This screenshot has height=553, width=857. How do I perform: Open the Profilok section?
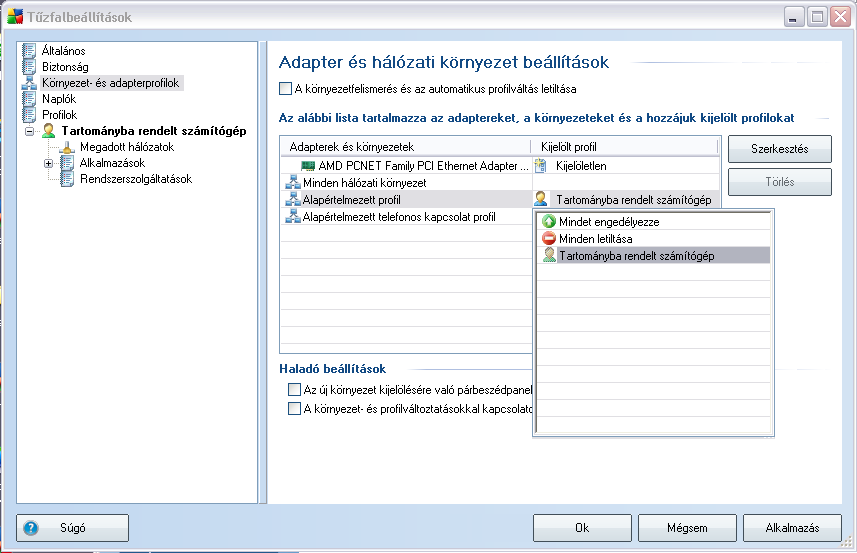pyautogui.click(x=60, y=115)
